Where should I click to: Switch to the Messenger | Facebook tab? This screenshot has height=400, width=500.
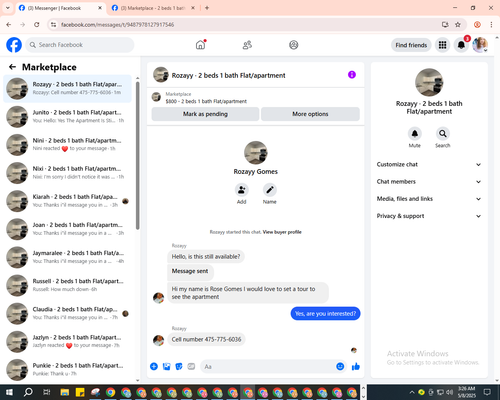pos(61,8)
